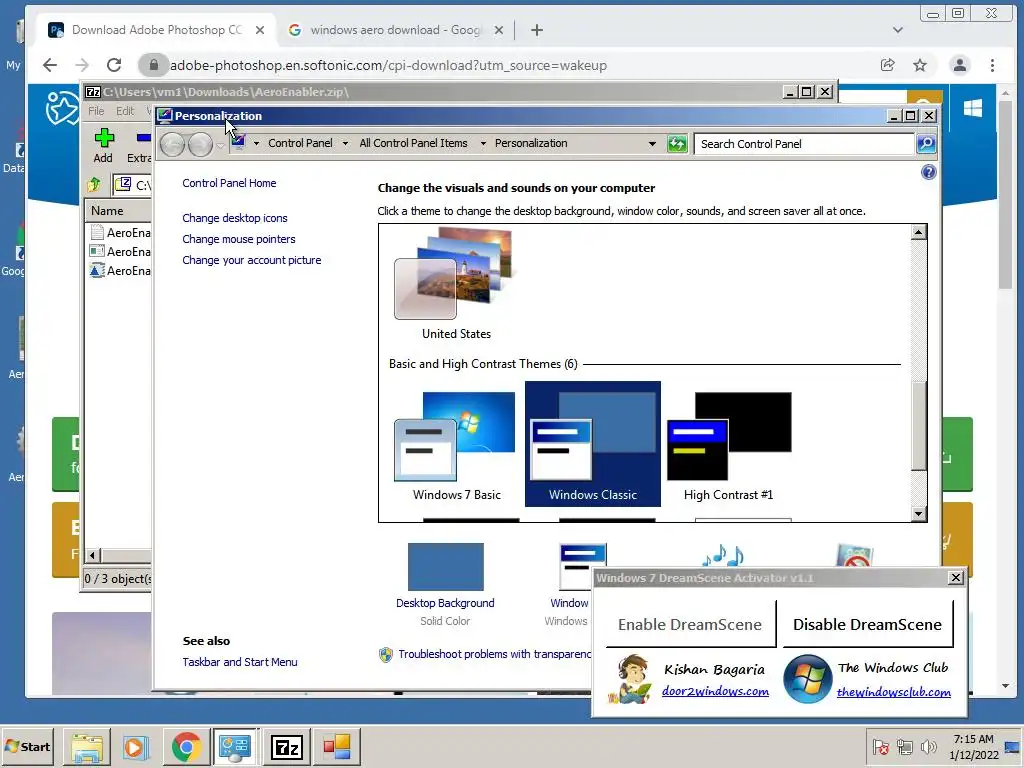Click the Back arrow in Personalization window
The width and height of the screenshot is (1024, 768).
click(x=172, y=144)
